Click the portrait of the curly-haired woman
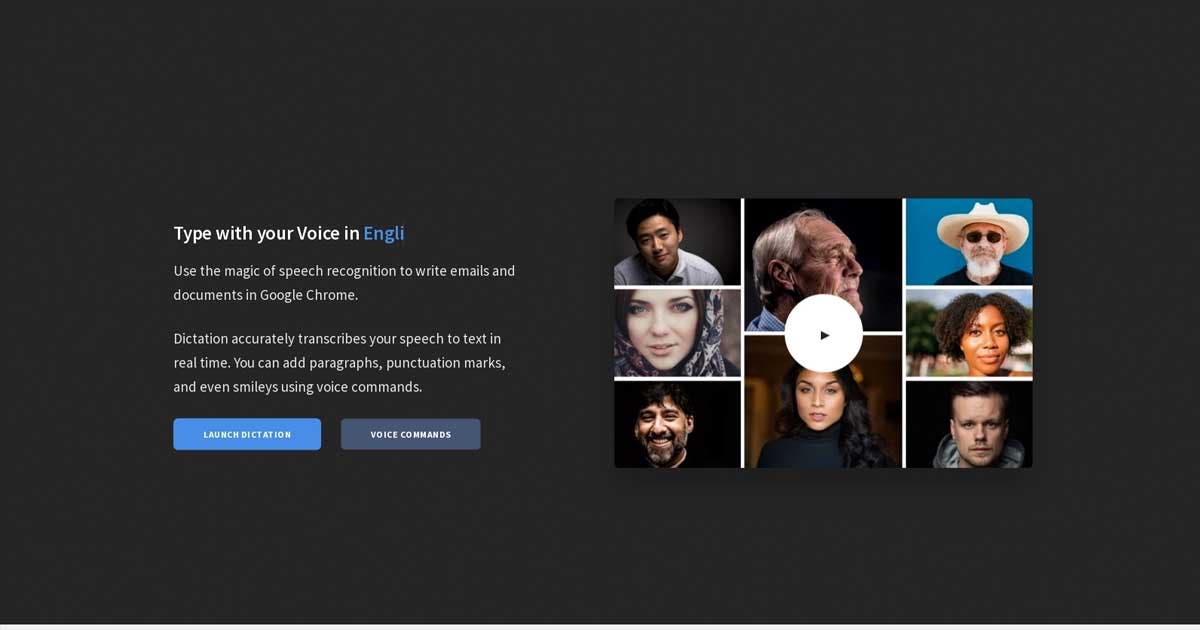The image size is (1200, 630). coord(968,332)
